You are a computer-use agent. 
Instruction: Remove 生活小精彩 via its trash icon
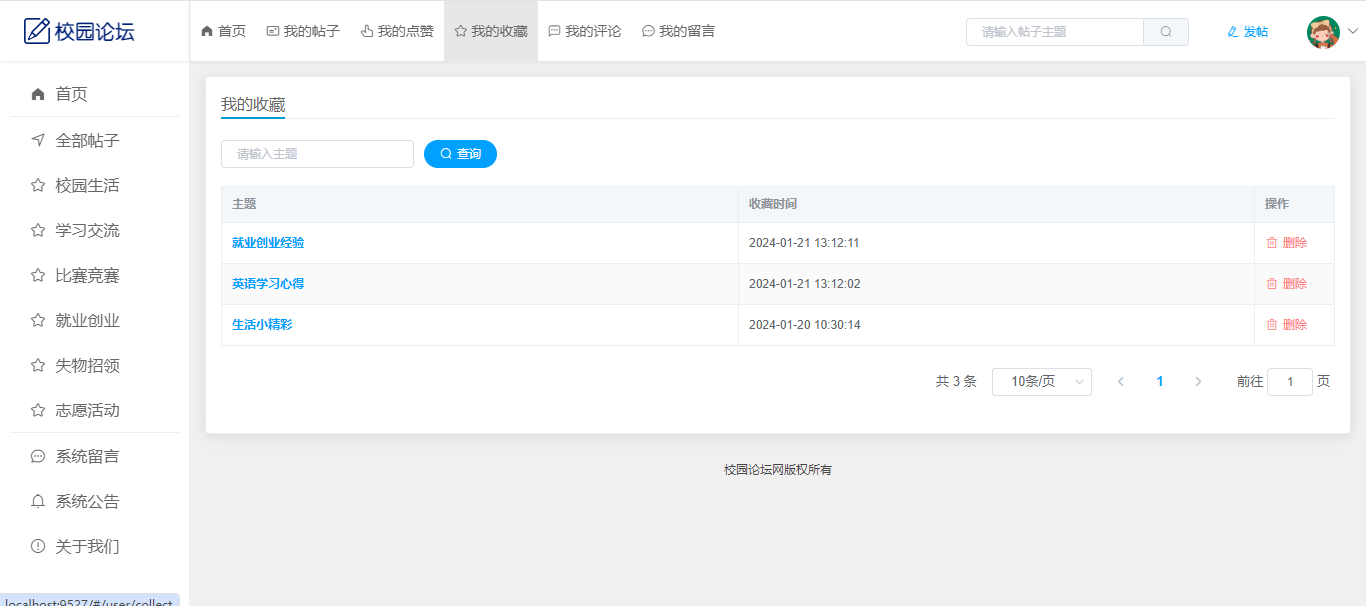point(1272,325)
